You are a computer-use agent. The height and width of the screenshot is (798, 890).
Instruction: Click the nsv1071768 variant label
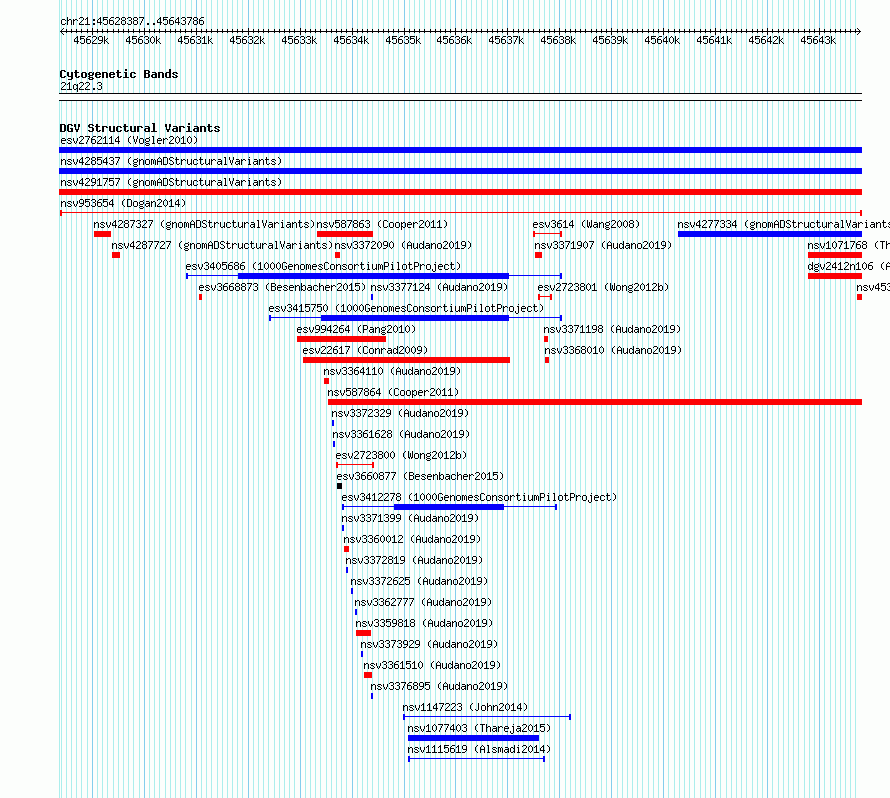(849, 245)
